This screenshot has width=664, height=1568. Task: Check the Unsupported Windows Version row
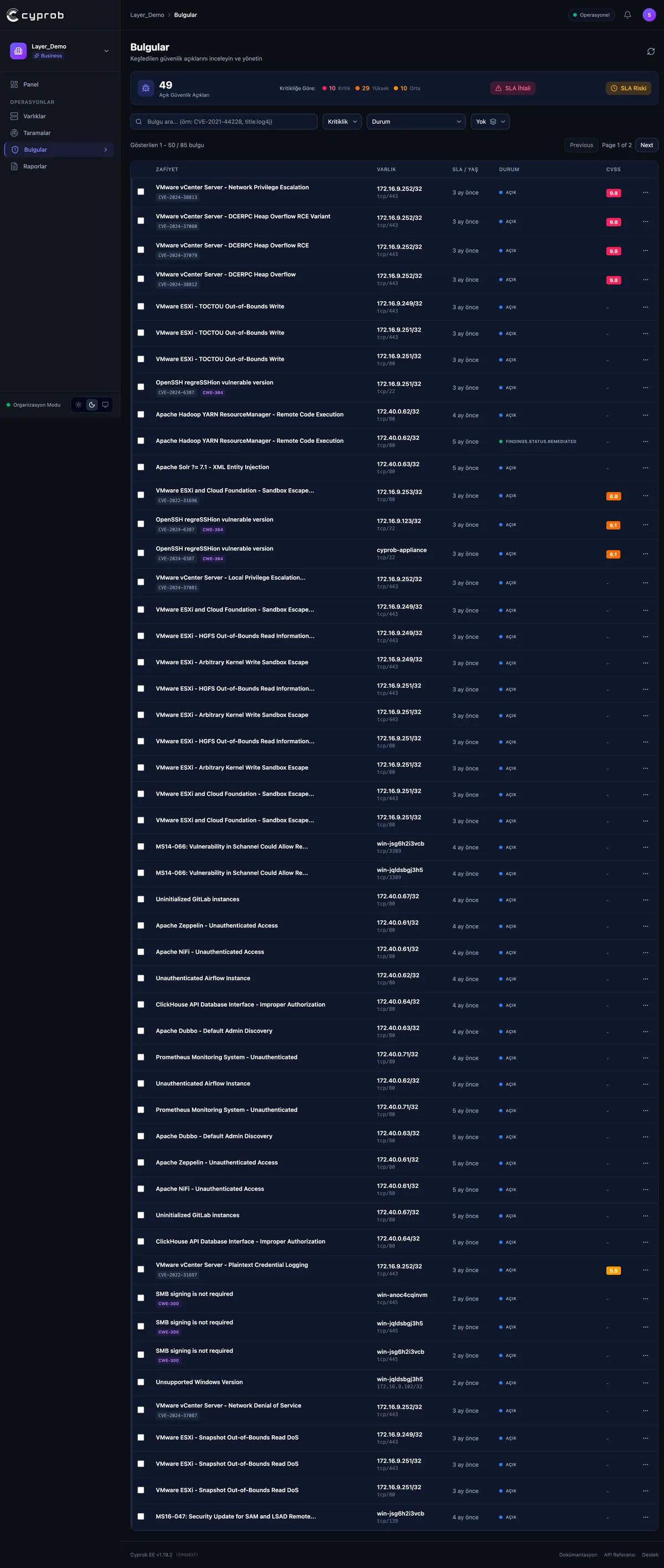point(141,1383)
